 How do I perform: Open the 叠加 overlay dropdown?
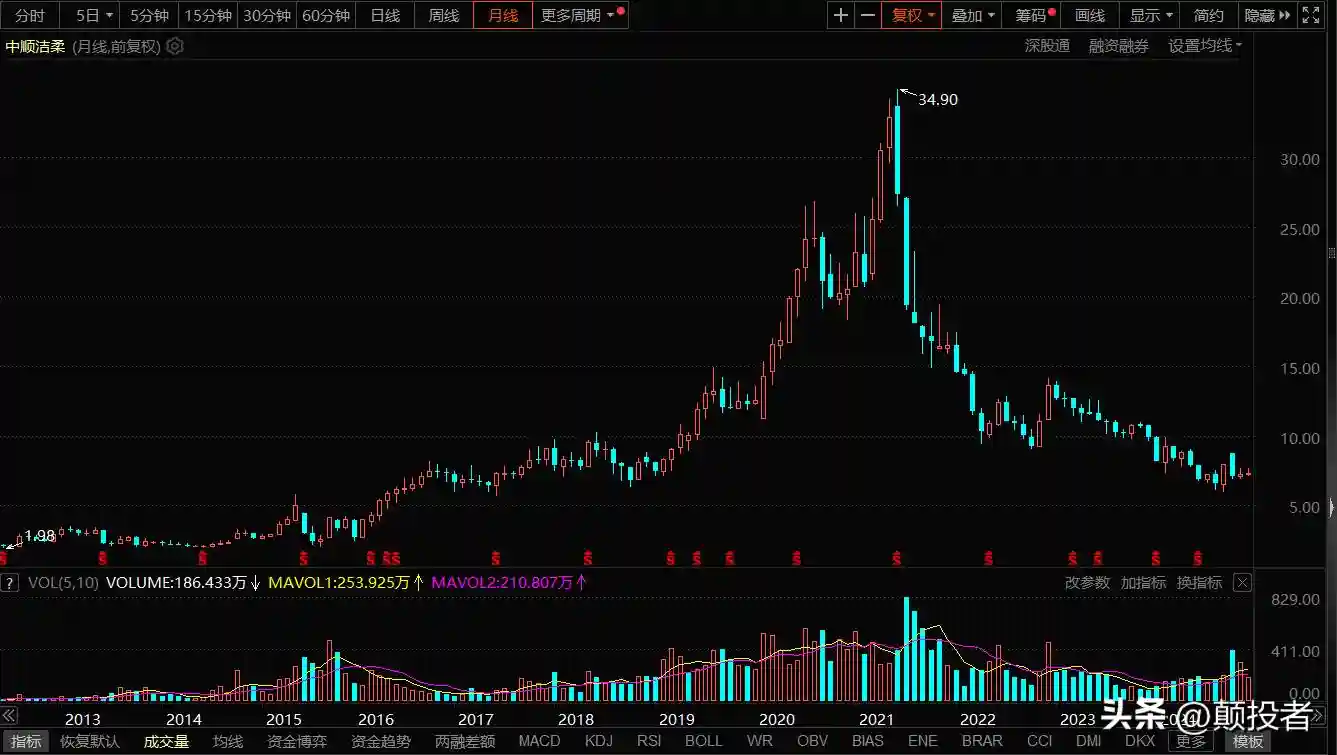(x=973, y=15)
